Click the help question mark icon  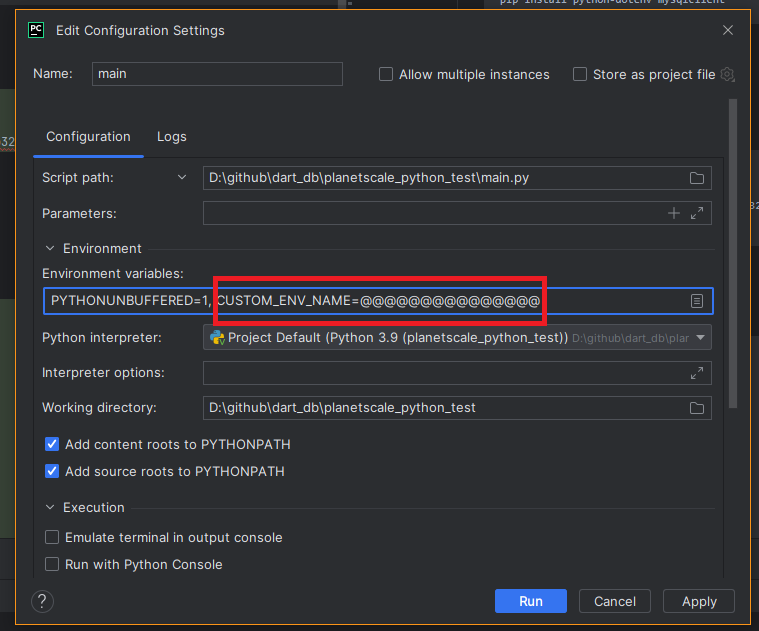[x=42, y=601]
